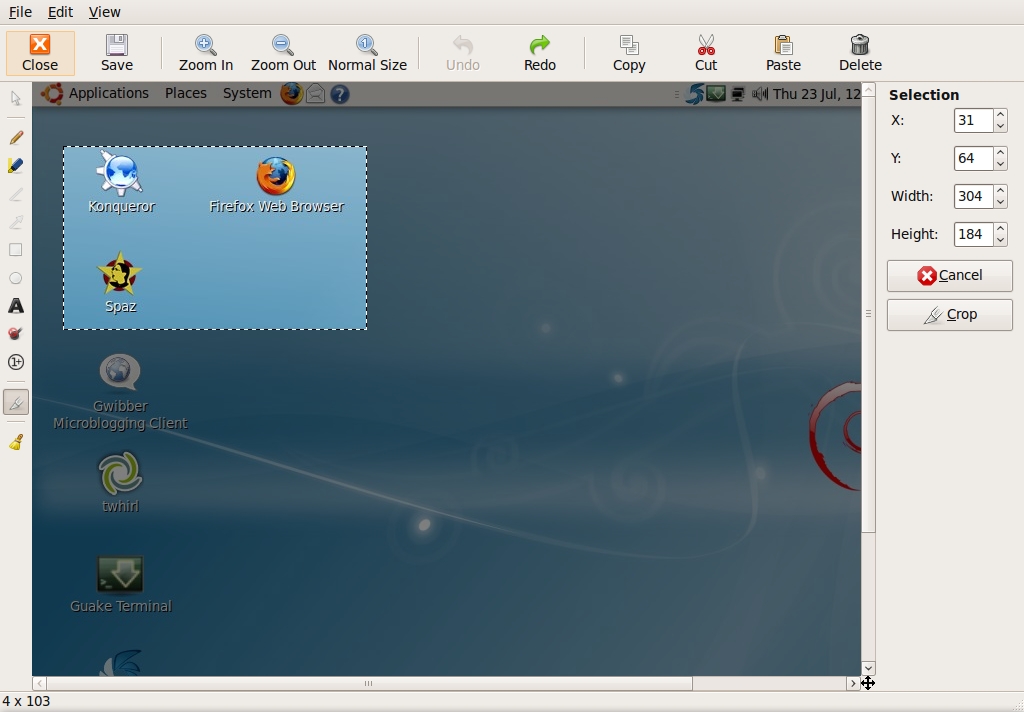This screenshot has height=712, width=1024.
Task: Click the scroll-up arrow of vertical scrollbar
Action: [x=868, y=89]
